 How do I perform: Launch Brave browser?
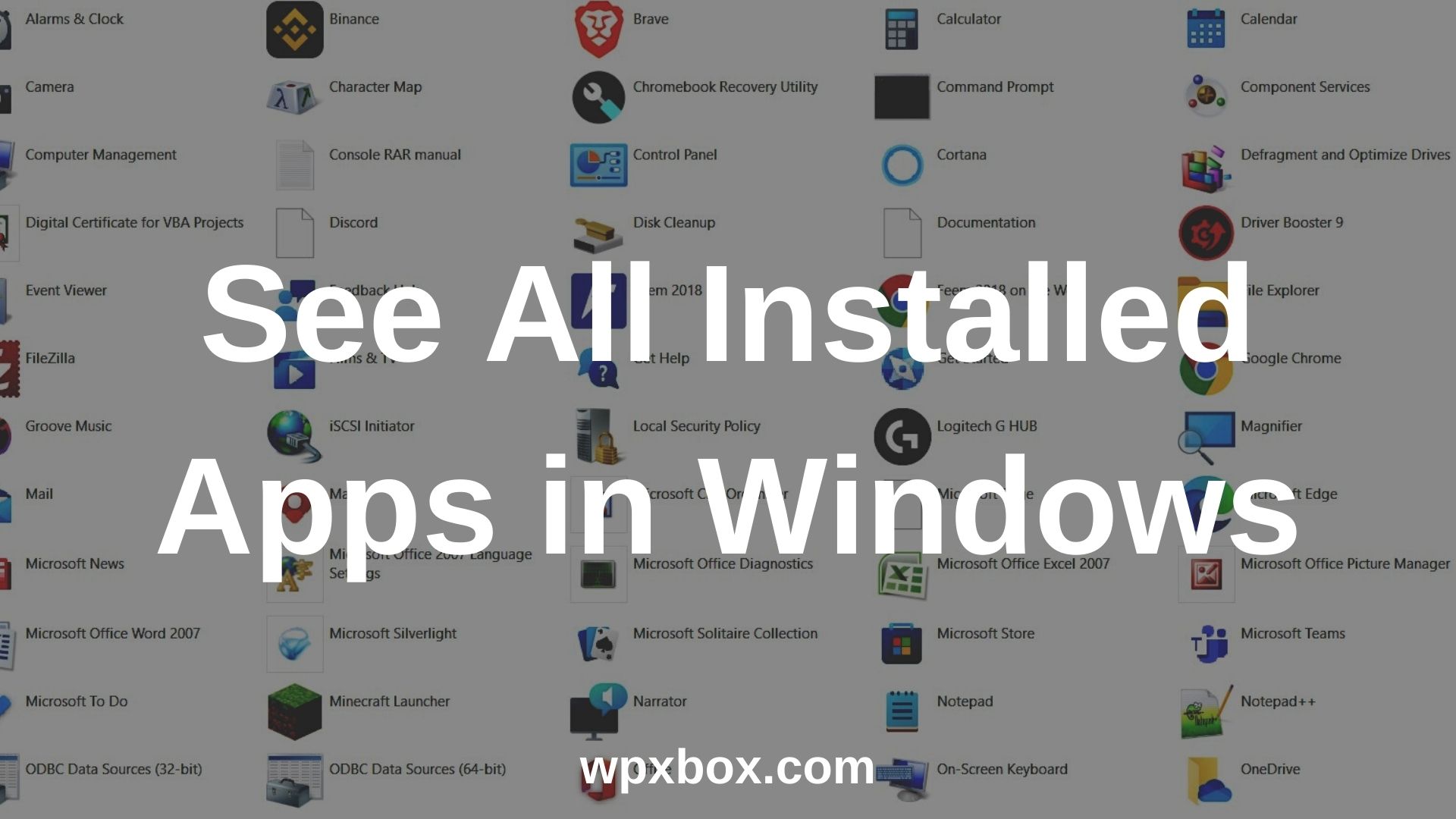point(598,28)
